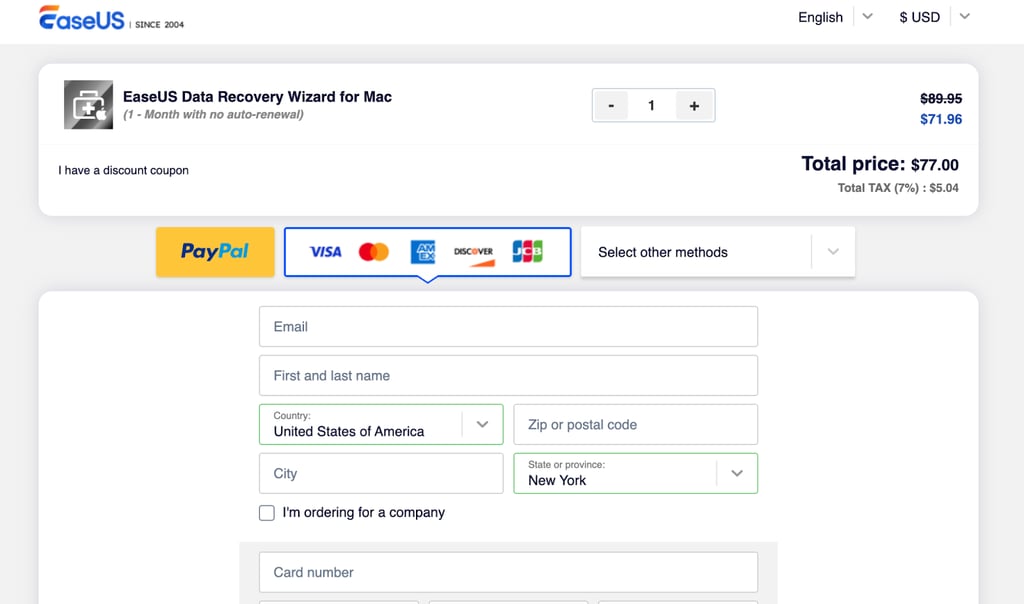
Task: Focus the Email input field
Action: [508, 326]
